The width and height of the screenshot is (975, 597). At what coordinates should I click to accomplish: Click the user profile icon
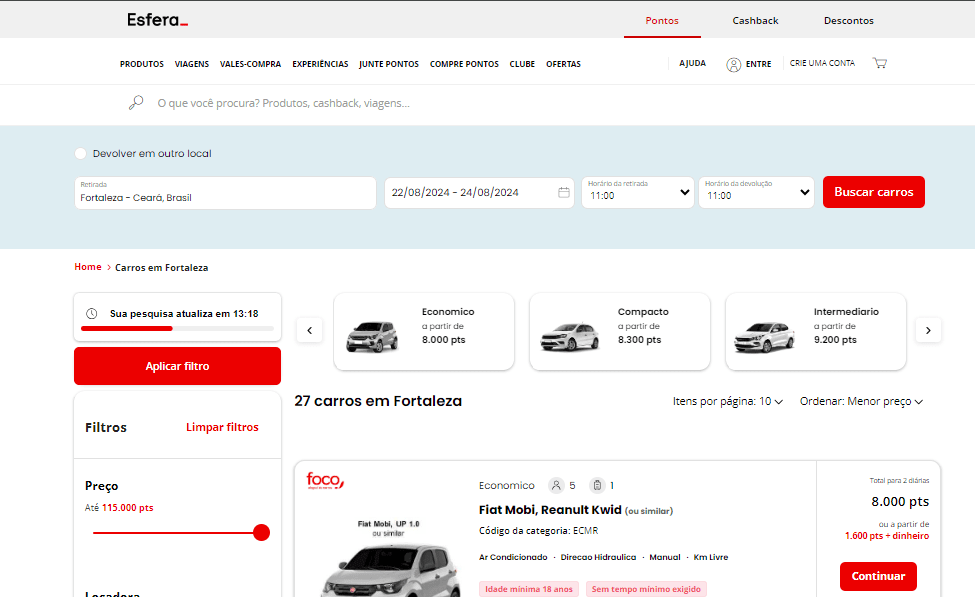734,64
